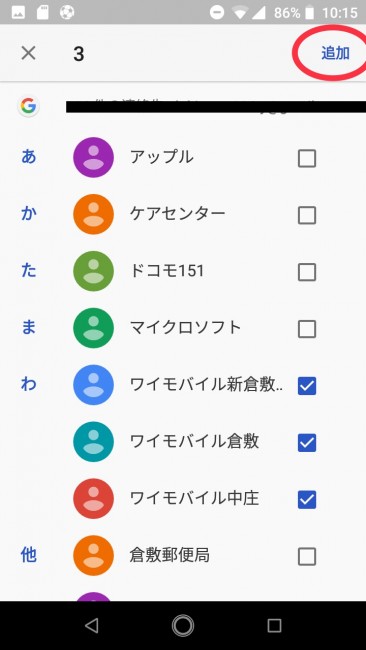
Task: Uncheck the box for ワイモバイル中庄
Action: (307, 500)
